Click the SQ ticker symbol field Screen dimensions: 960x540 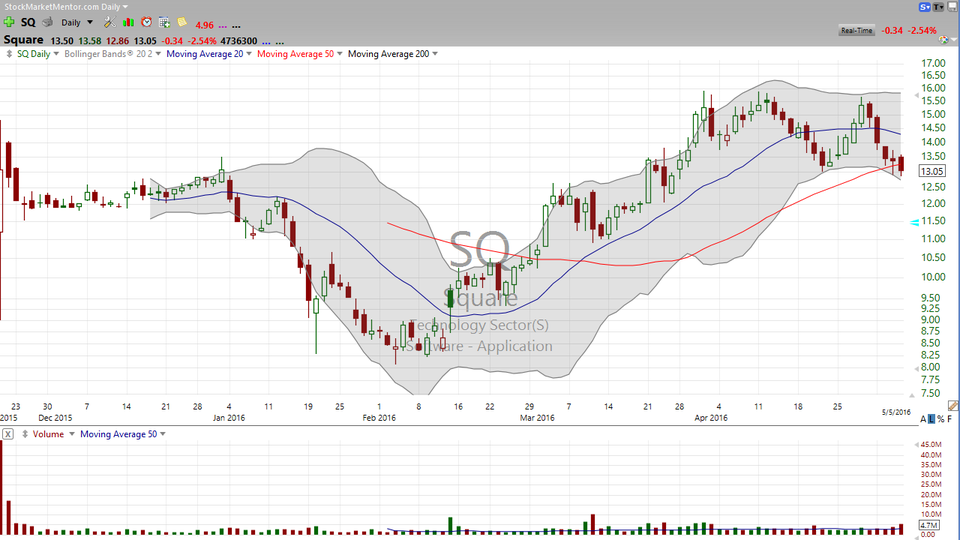tap(28, 22)
